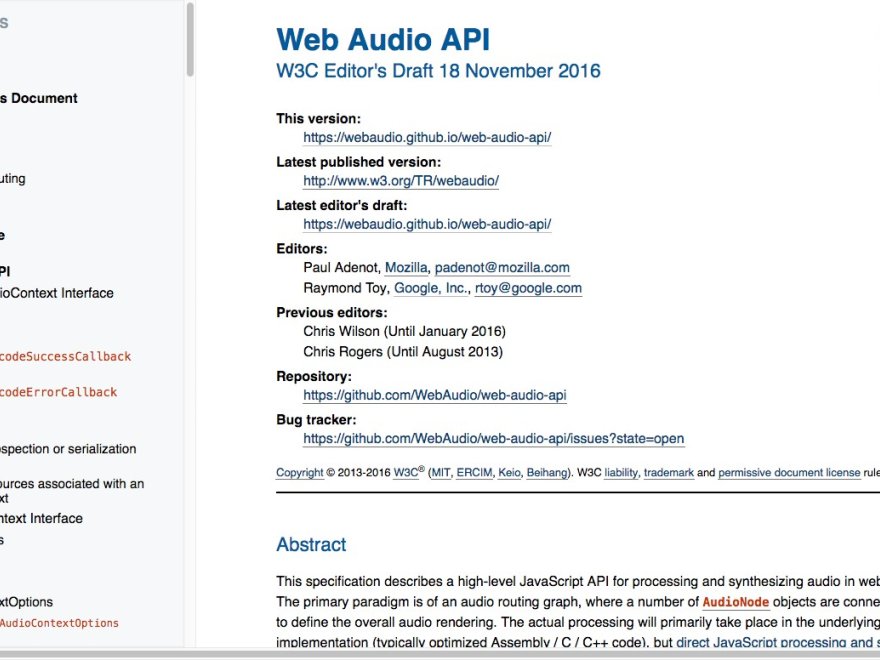Follow the Mozilla link beside Paul Adenot

406,268
